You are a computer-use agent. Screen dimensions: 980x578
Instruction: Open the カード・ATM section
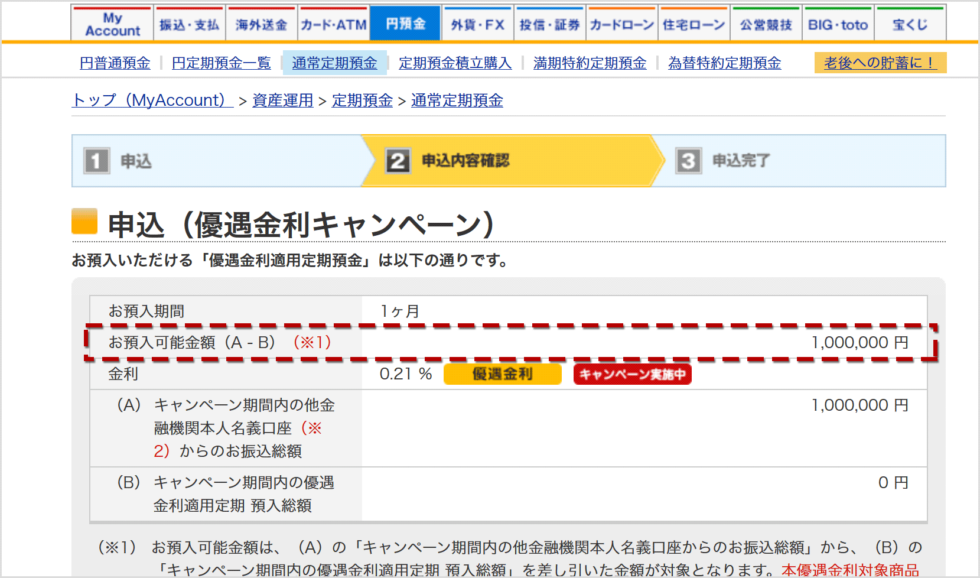coord(333,22)
